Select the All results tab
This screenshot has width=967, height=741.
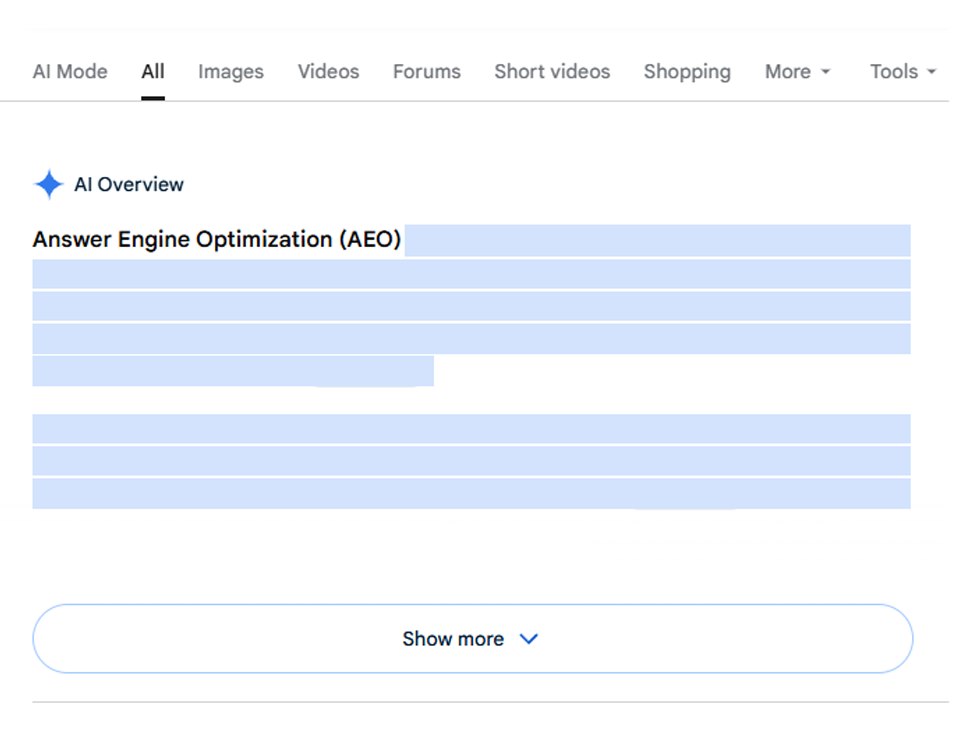coord(152,72)
